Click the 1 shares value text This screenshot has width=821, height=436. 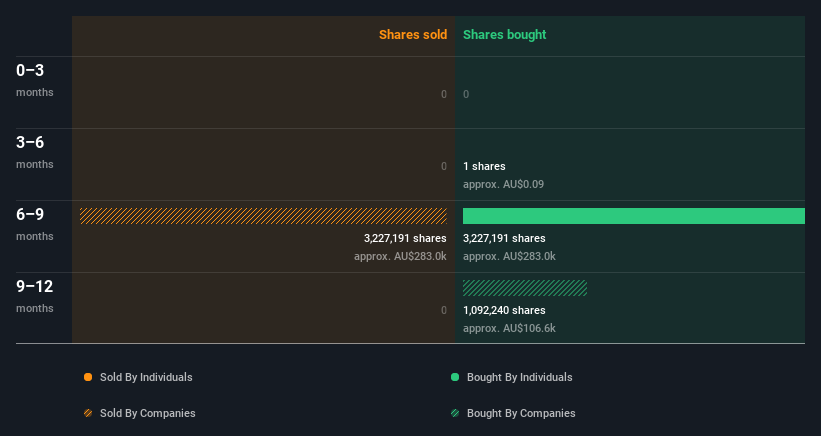(x=484, y=166)
